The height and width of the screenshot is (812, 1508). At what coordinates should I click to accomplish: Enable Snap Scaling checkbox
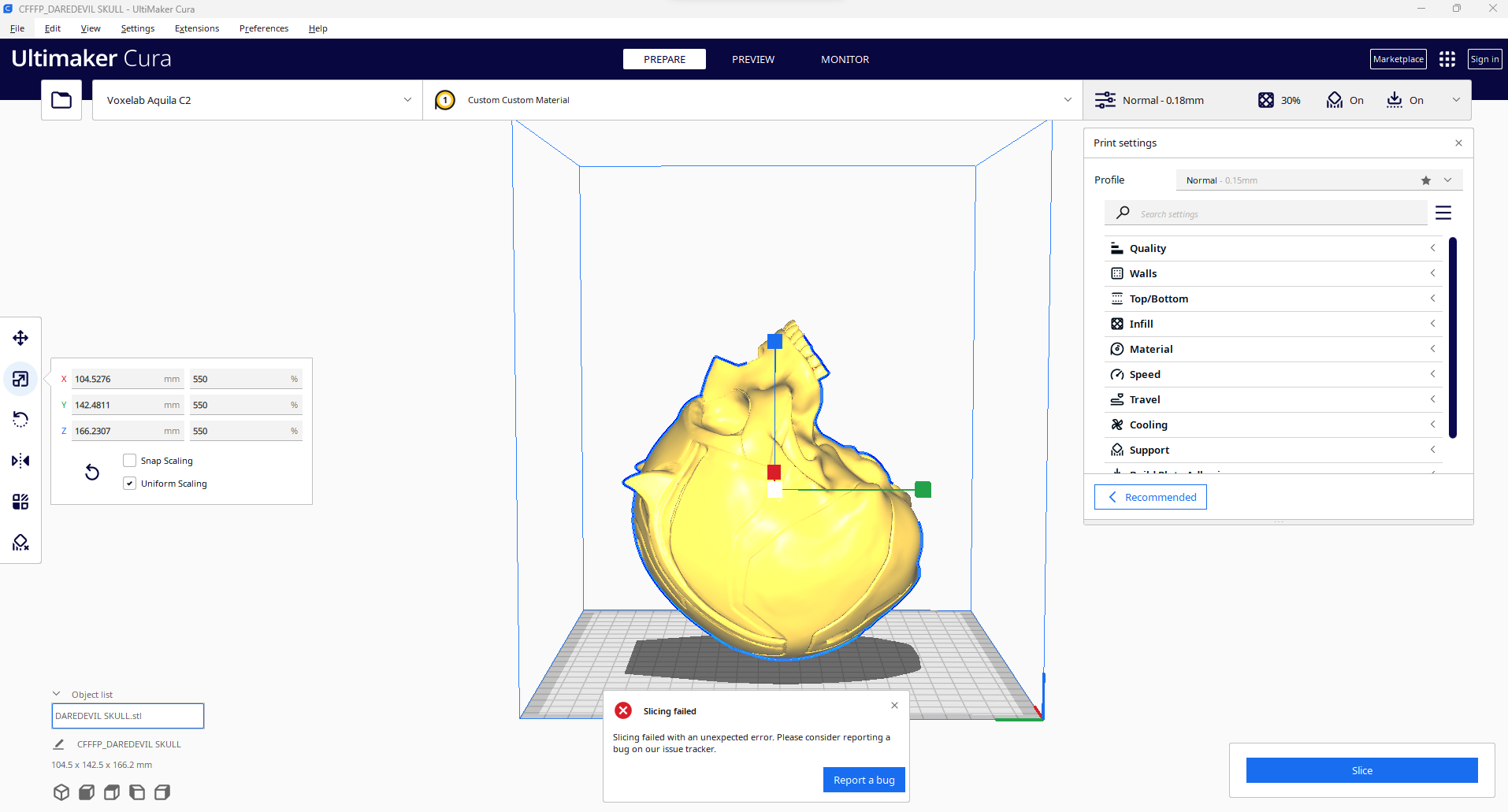click(x=130, y=461)
